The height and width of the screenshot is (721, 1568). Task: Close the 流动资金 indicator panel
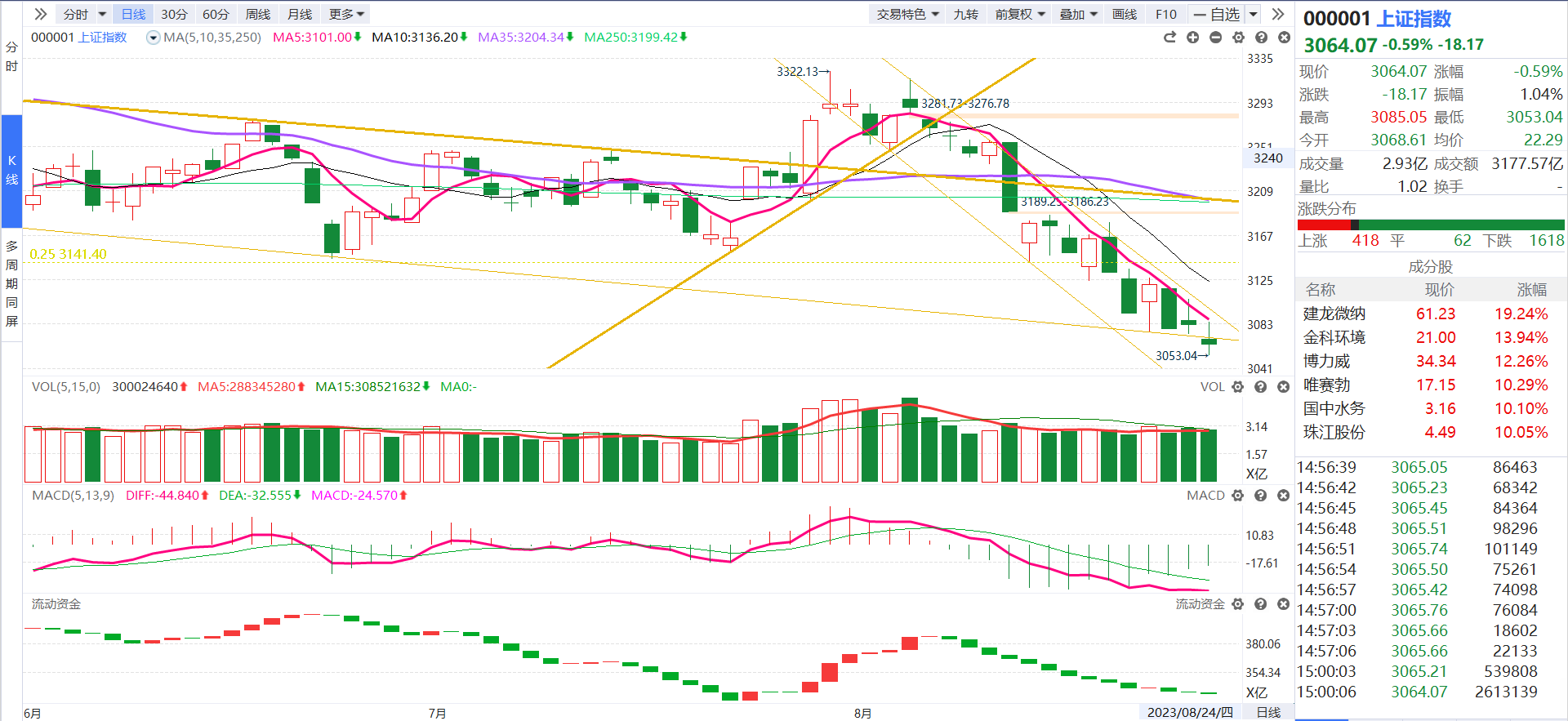pyautogui.click(x=1283, y=604)
